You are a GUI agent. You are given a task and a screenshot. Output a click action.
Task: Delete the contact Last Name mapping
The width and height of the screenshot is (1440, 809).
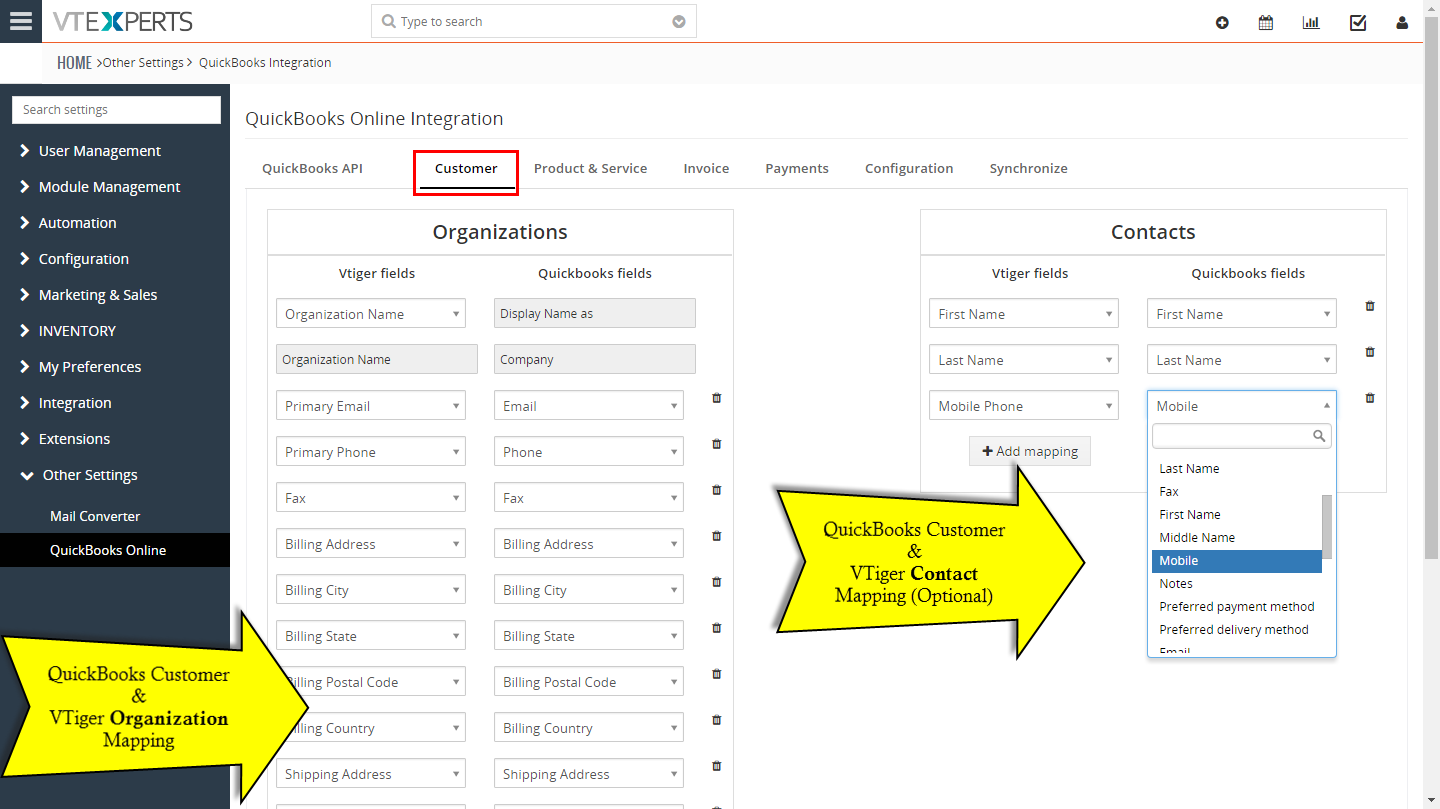(x=1370, y=352)
